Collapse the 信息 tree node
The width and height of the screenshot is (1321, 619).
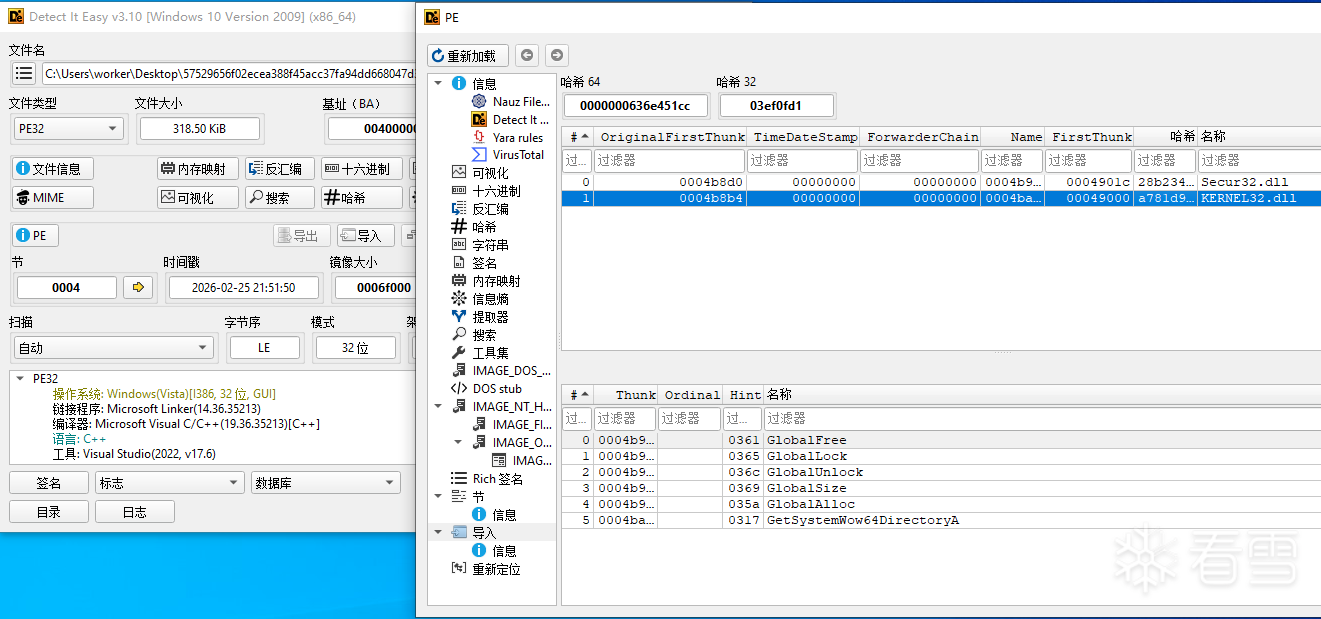[x=438, y=84]
